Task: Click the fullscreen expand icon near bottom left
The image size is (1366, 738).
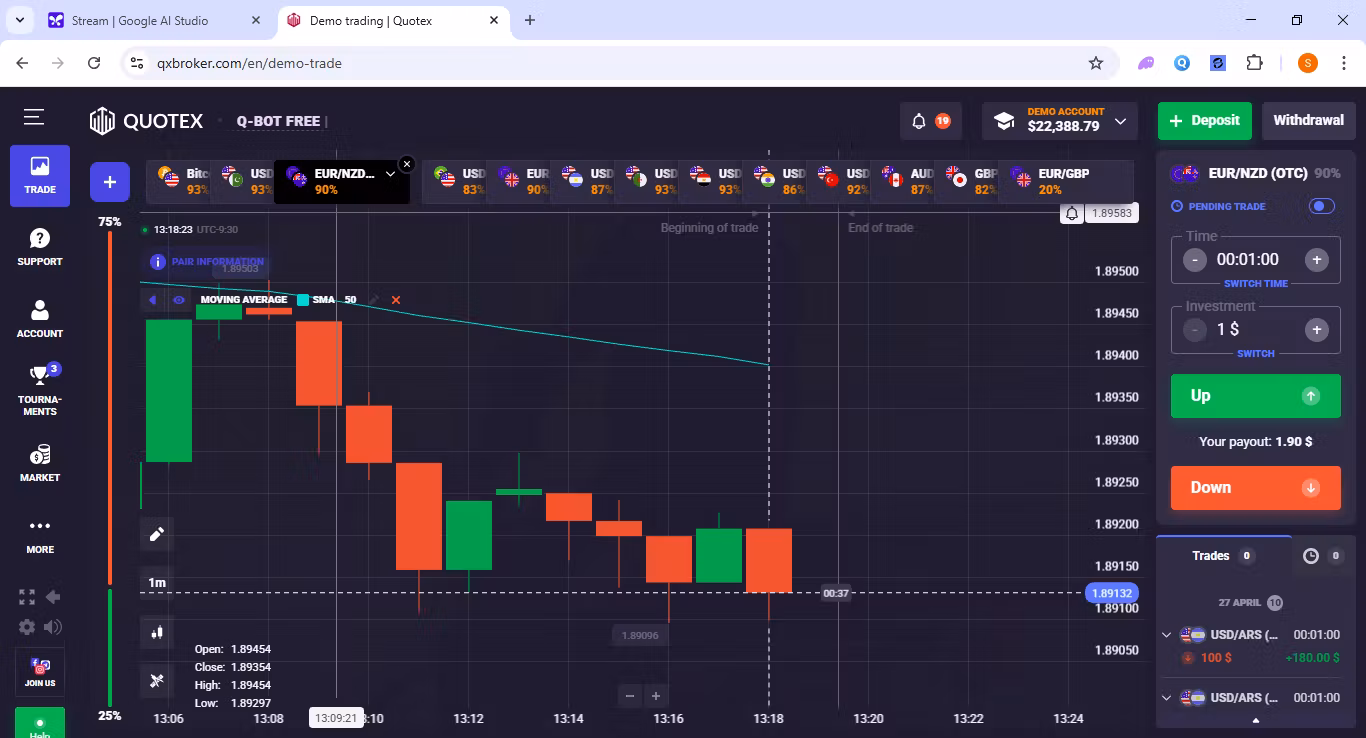Action: click(26, 596)
